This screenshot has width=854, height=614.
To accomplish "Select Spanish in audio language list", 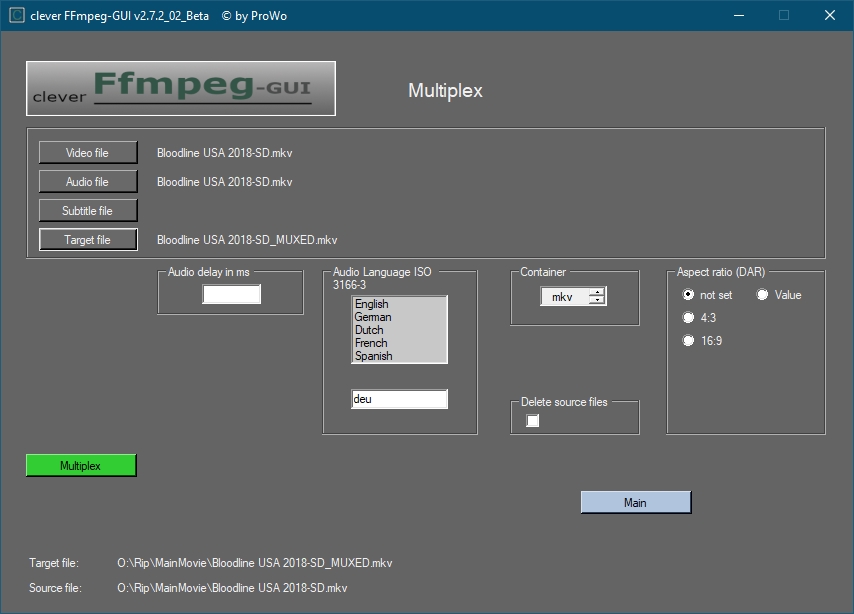I will (x=399, y=356).
